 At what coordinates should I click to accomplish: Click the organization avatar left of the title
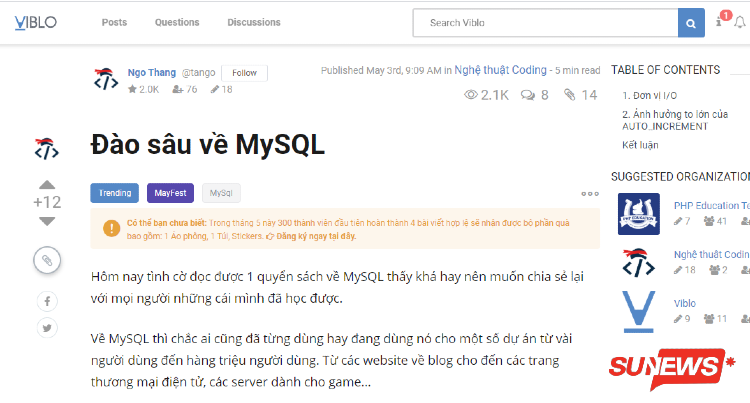[x=46, y=149]
